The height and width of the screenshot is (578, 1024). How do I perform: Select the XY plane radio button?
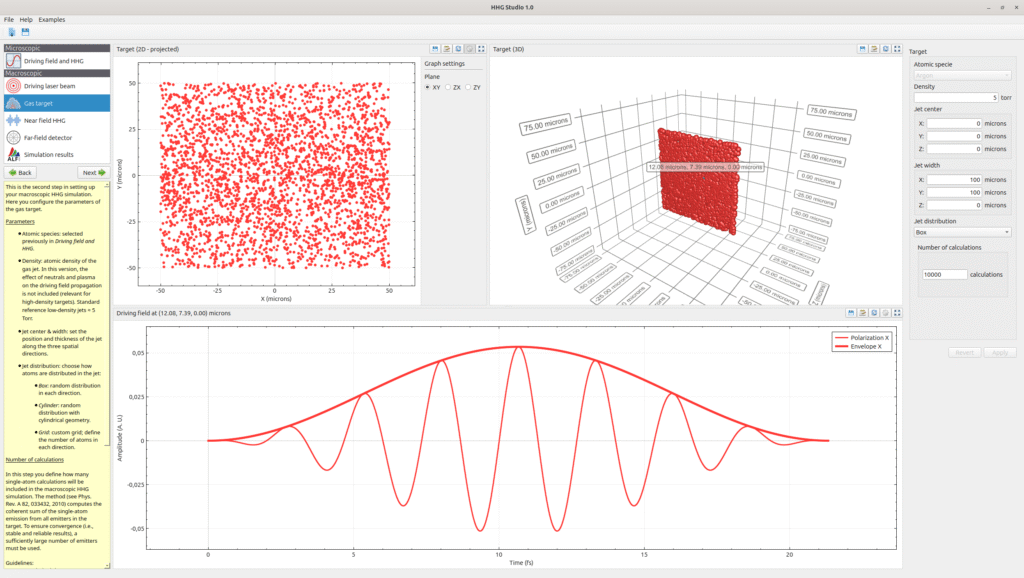click(429, 87)
